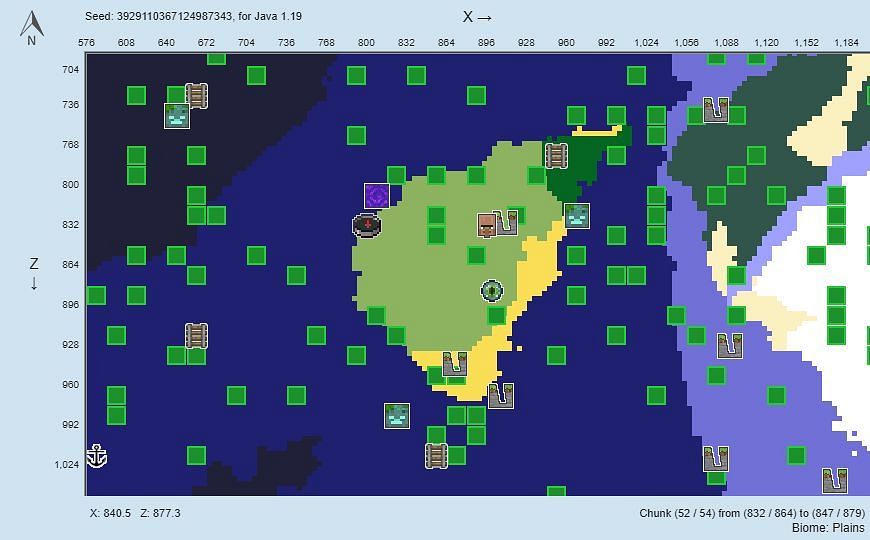Select the 'Z ↓' axis label

pos(34,274)
